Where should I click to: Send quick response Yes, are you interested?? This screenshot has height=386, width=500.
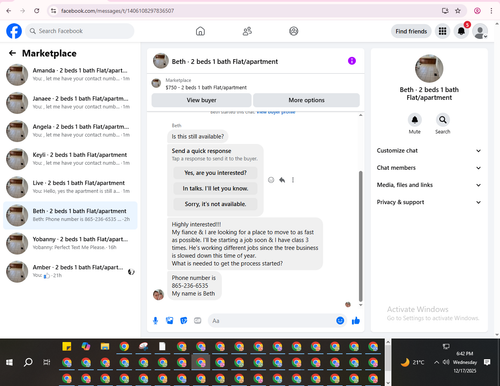215,173
